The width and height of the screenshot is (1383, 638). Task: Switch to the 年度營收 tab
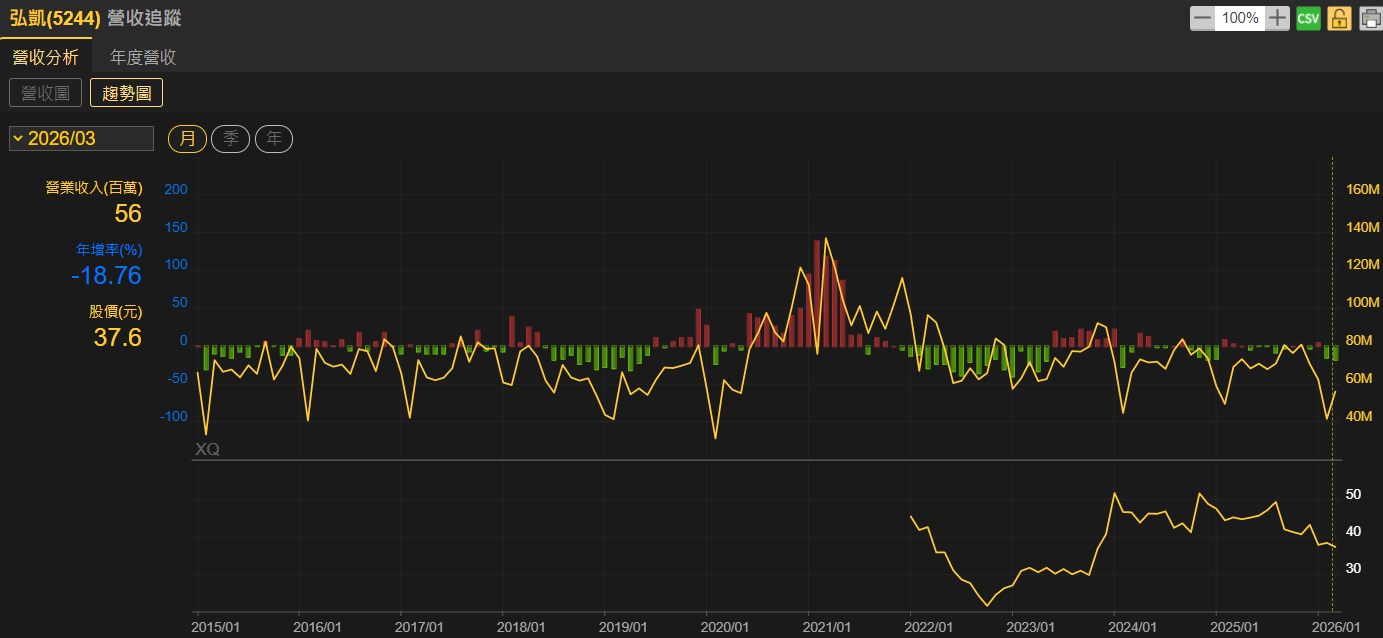point(143,57)
